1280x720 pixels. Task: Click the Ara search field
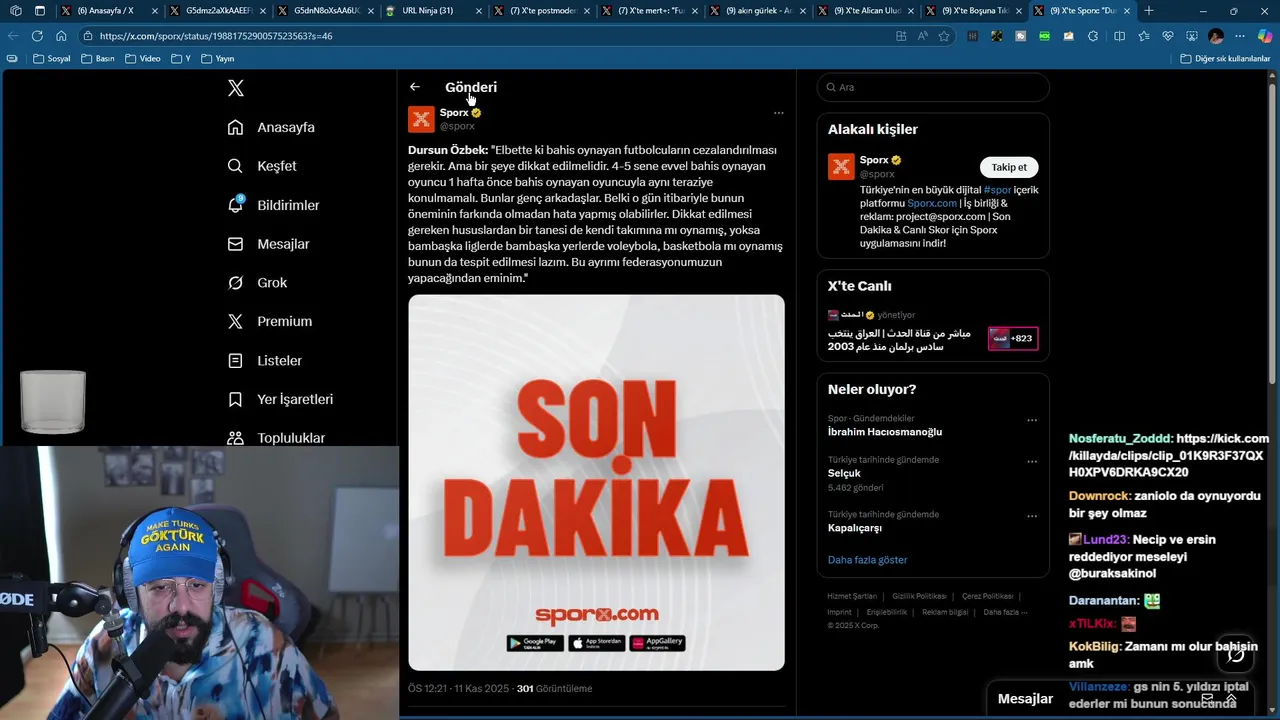click(933, 87)
